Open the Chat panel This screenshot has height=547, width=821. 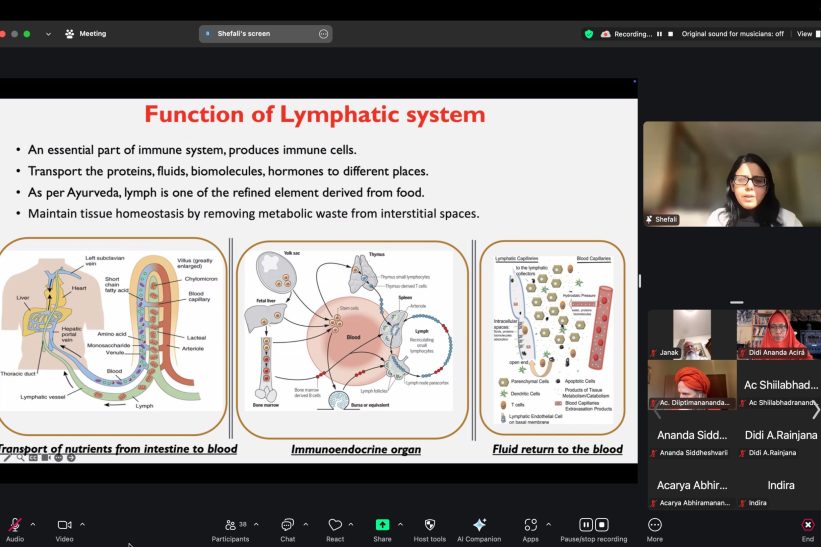[x=288, y=525]
